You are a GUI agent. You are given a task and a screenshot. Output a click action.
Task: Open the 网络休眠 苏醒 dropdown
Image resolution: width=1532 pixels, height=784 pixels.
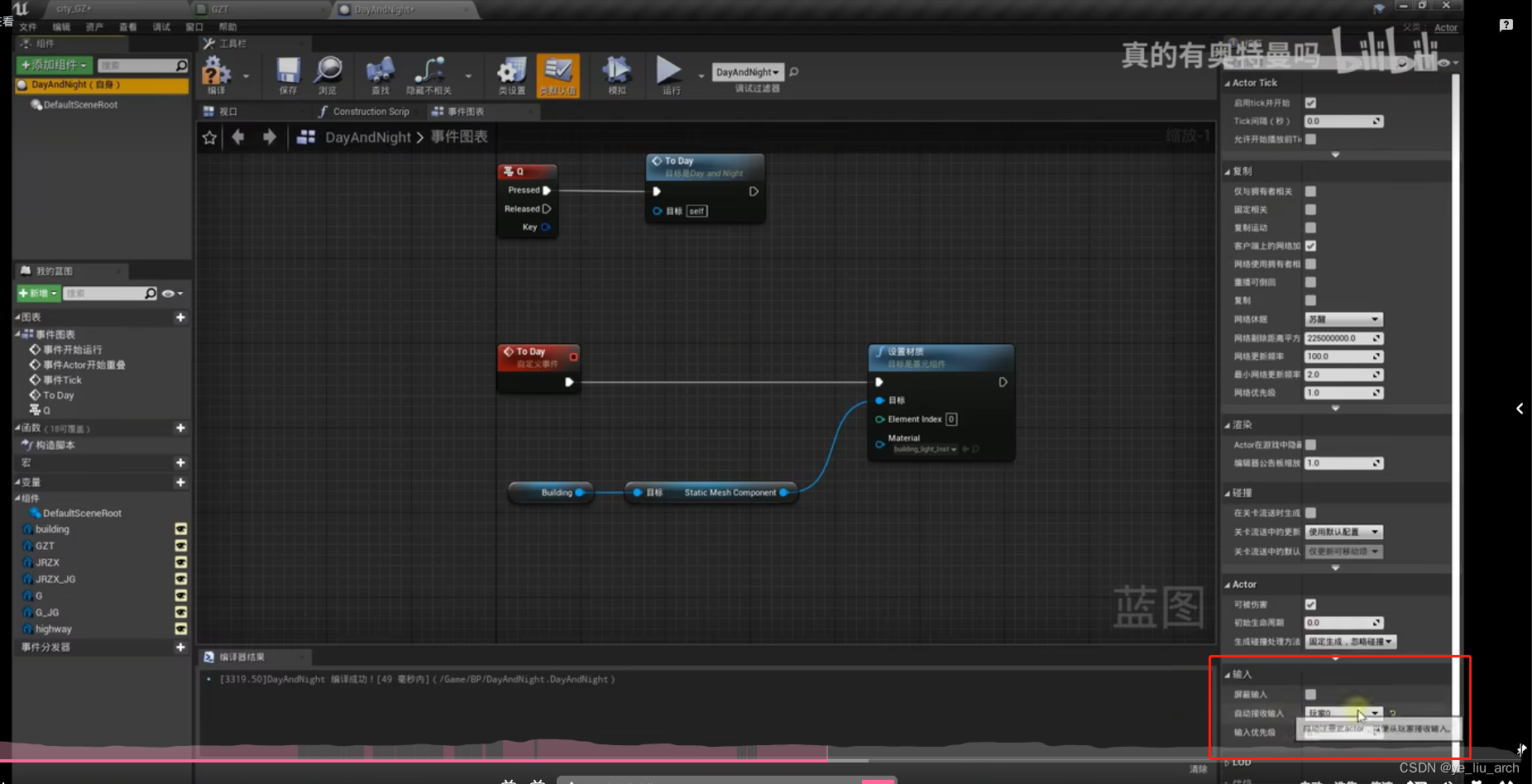1343,319
